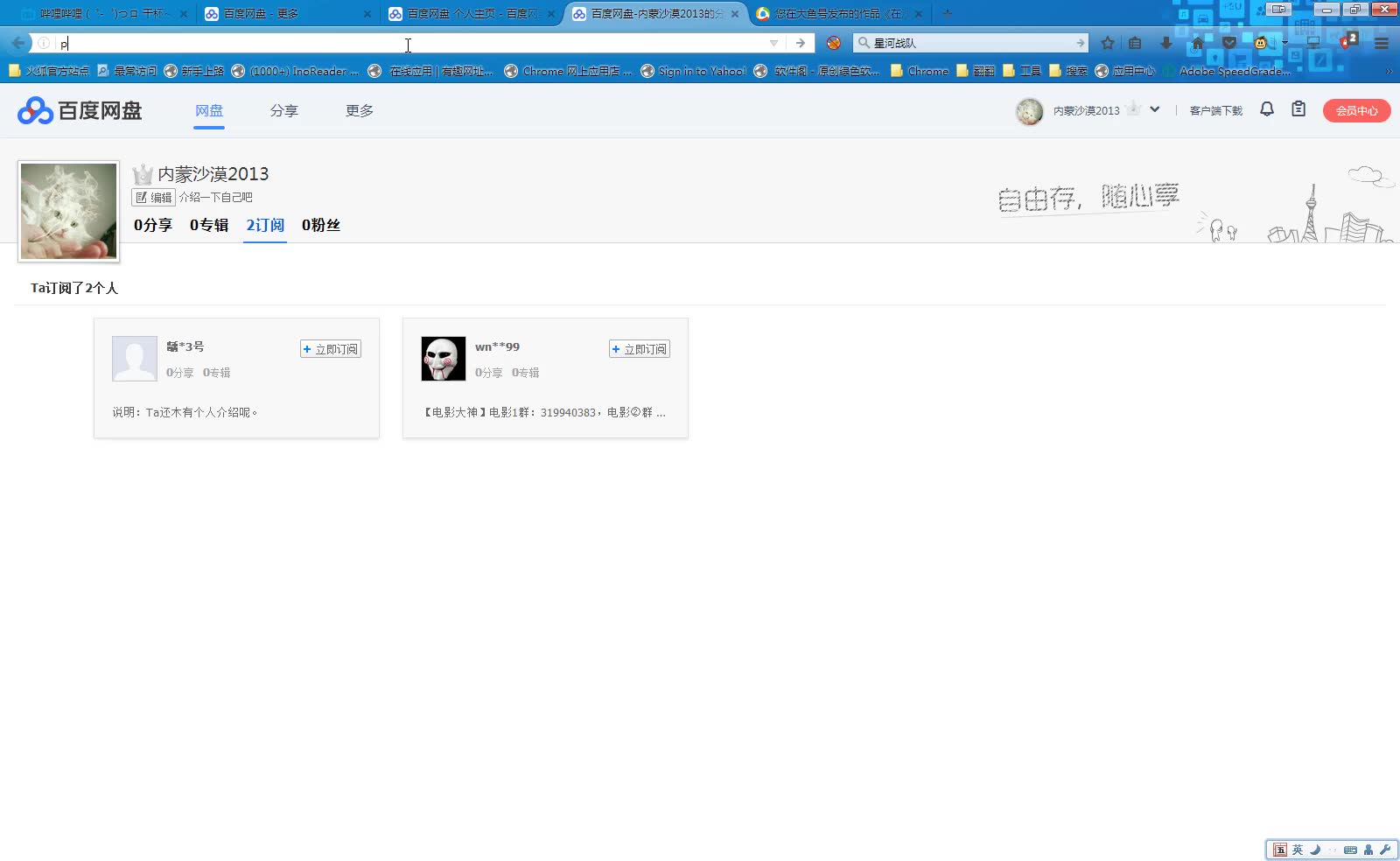Click the go arrow in the address bar
Screen dimensions: 1400x861
800,43
